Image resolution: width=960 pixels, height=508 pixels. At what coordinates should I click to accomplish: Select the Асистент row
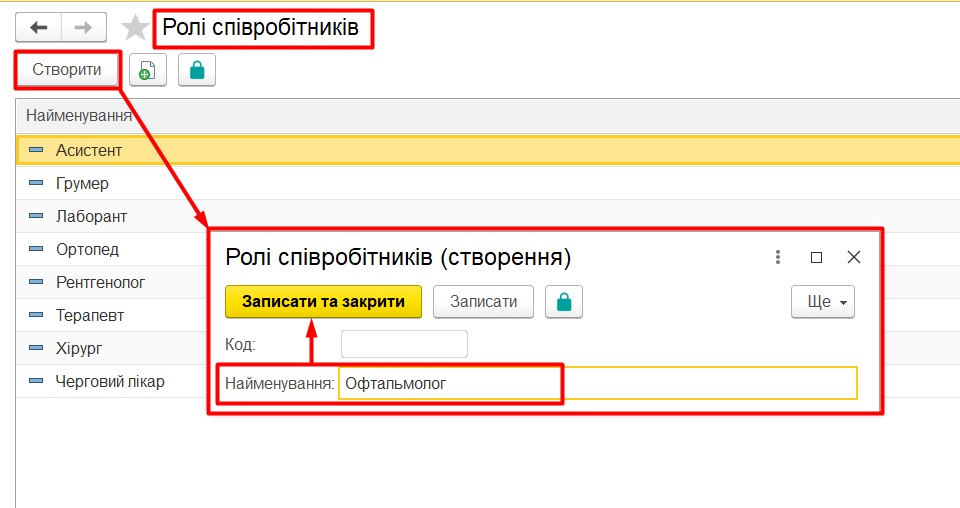(488, 151)
